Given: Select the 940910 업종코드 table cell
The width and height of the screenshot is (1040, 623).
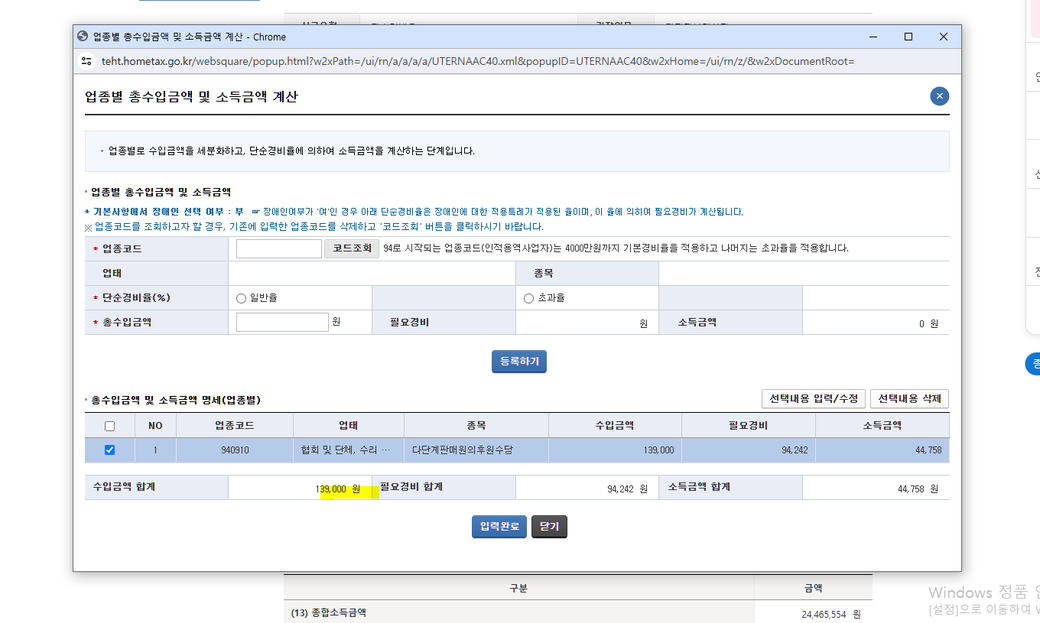Looking at the screenshot, I should coord(236,450).
